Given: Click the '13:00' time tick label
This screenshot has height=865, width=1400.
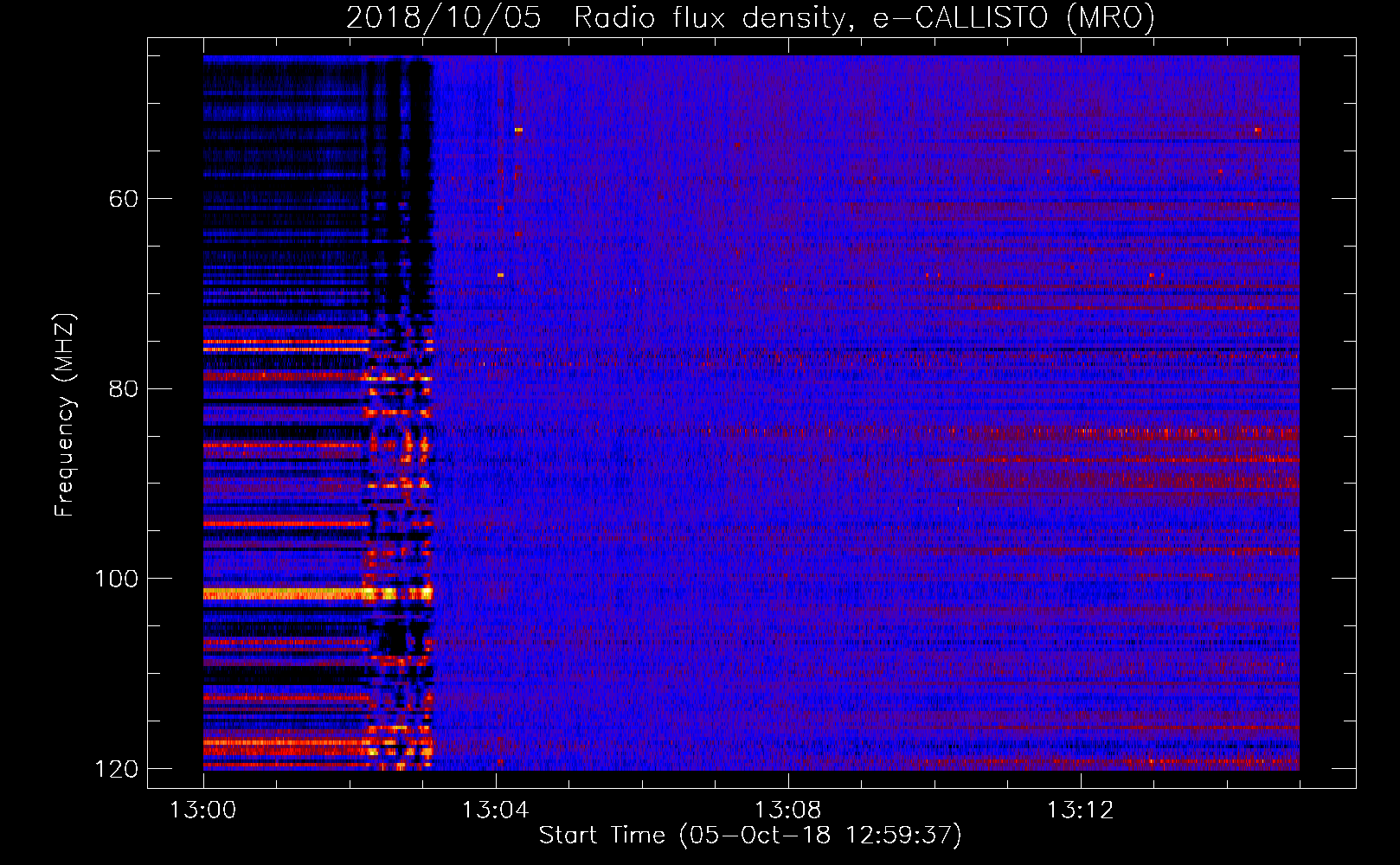Looking at the screenshot, I should pyautogui.click(x=203, y=811).
